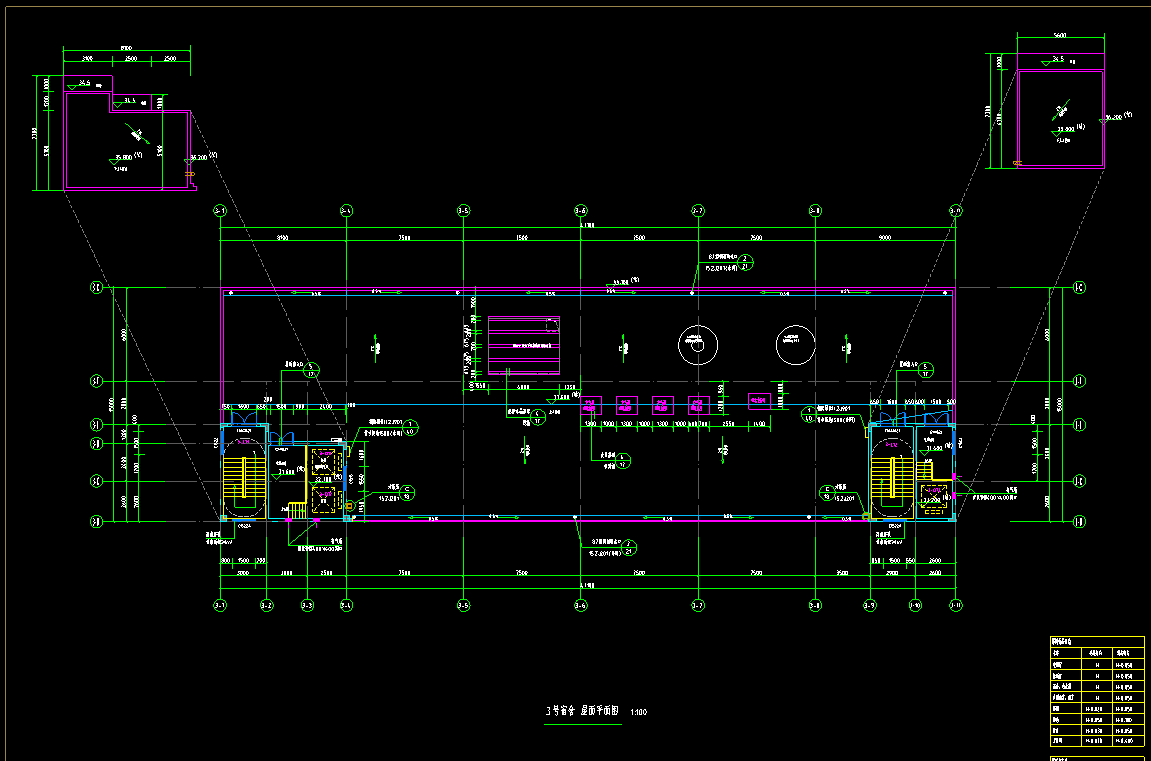
Task: Select the right circular roof opening
Action: (x=797, y=344)
